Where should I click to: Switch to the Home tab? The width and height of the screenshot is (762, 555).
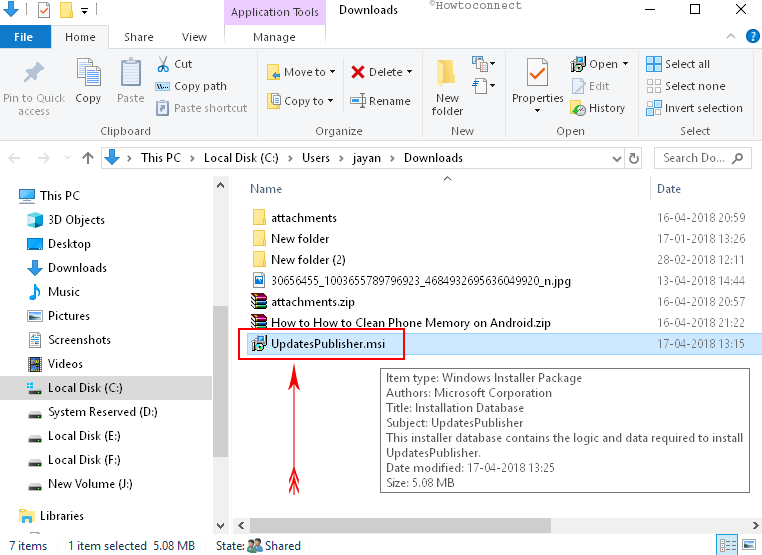[80, 37]
